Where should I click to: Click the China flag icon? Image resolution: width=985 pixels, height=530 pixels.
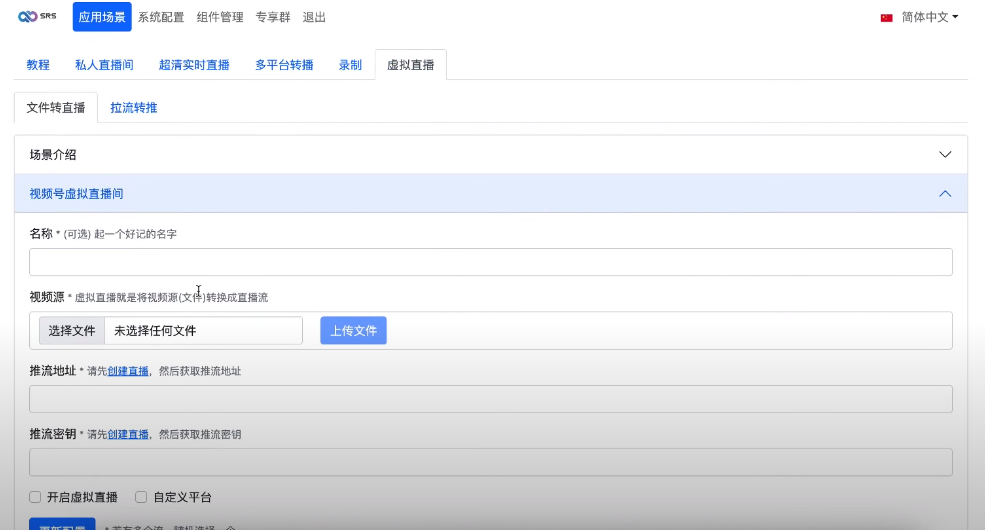pyautogui.click(x=886, y=17)
